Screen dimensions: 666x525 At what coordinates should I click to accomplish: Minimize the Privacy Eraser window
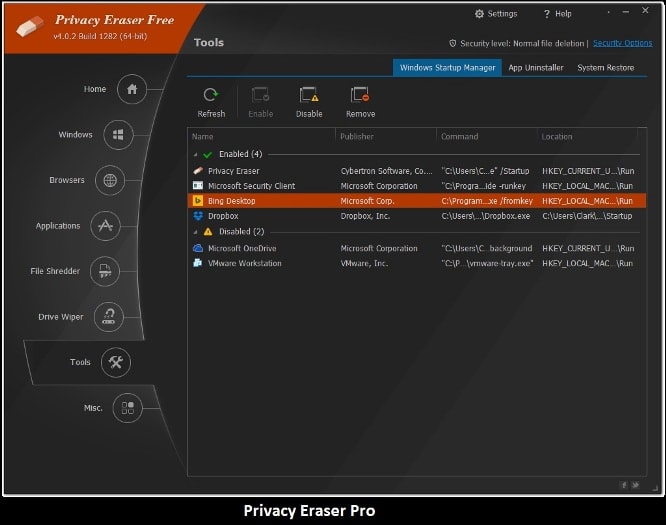coord(626,12)
